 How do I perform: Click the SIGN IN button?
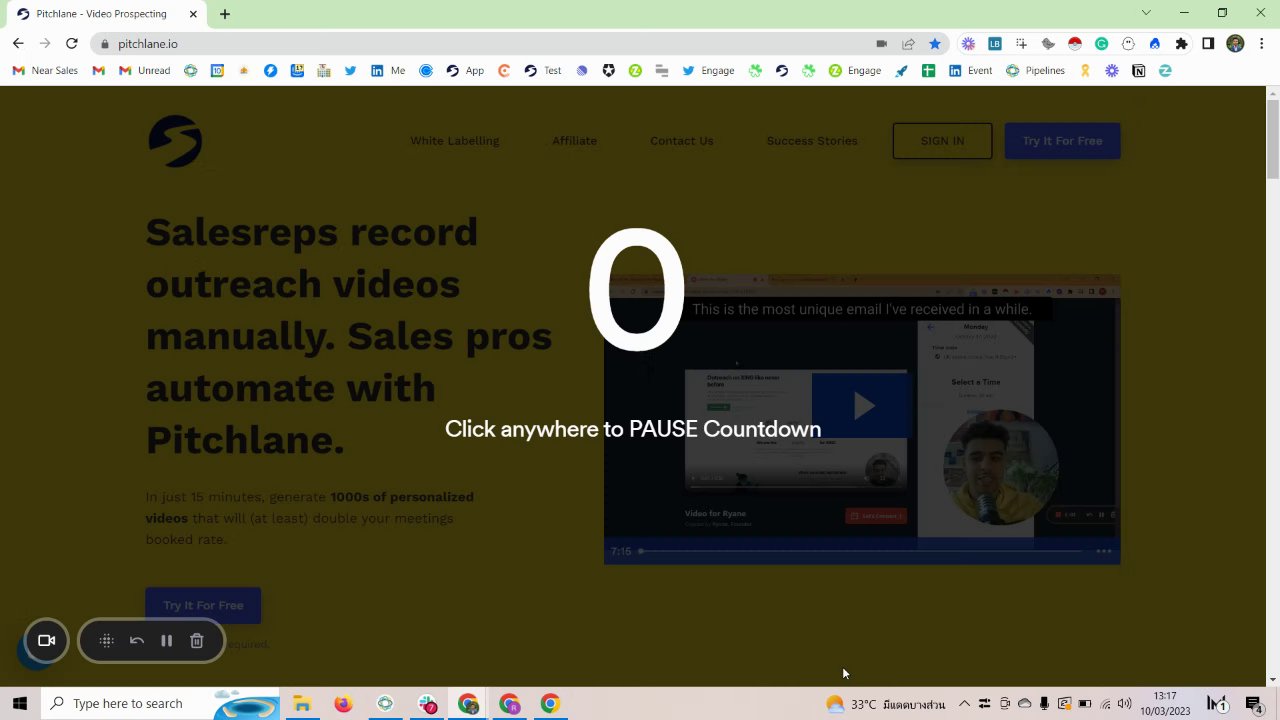pos(942,141)
